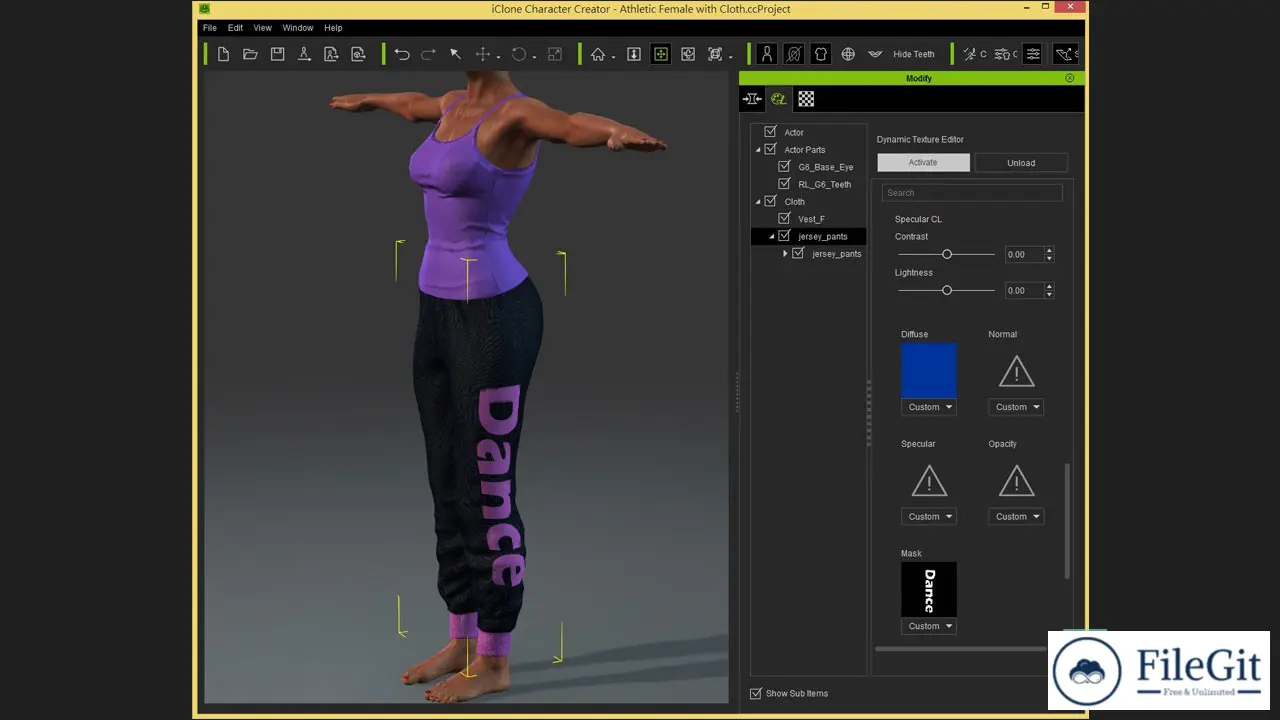Click the Hide Teeth mouth icon
The height and width of the screenshot is (720, 1280).
875,54
